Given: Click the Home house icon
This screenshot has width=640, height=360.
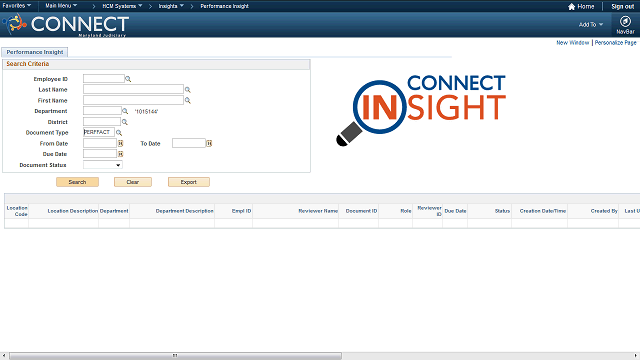Looking at the screenshot, I should click(x=571, y=7).
